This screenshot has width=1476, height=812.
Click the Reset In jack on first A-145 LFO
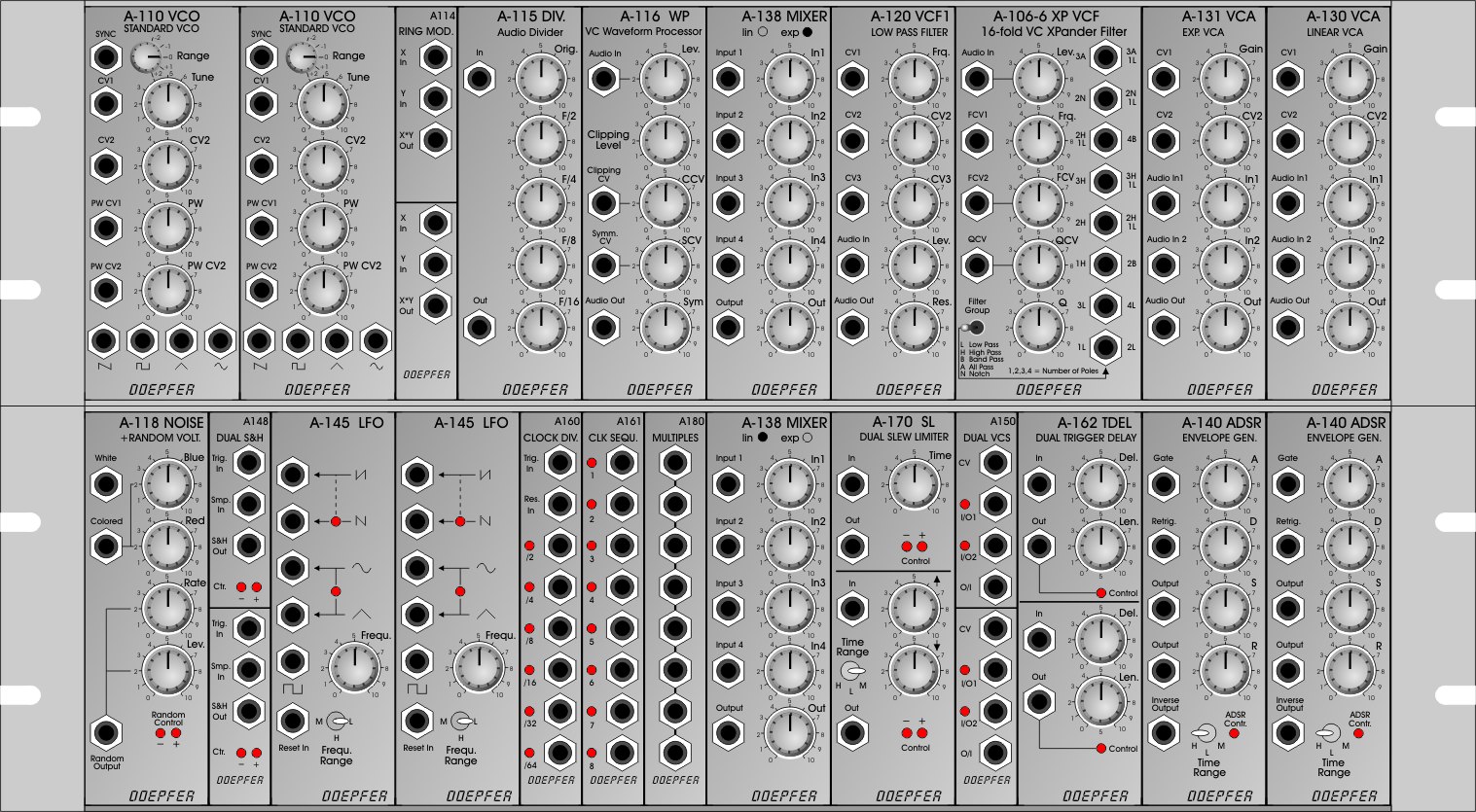293,722
